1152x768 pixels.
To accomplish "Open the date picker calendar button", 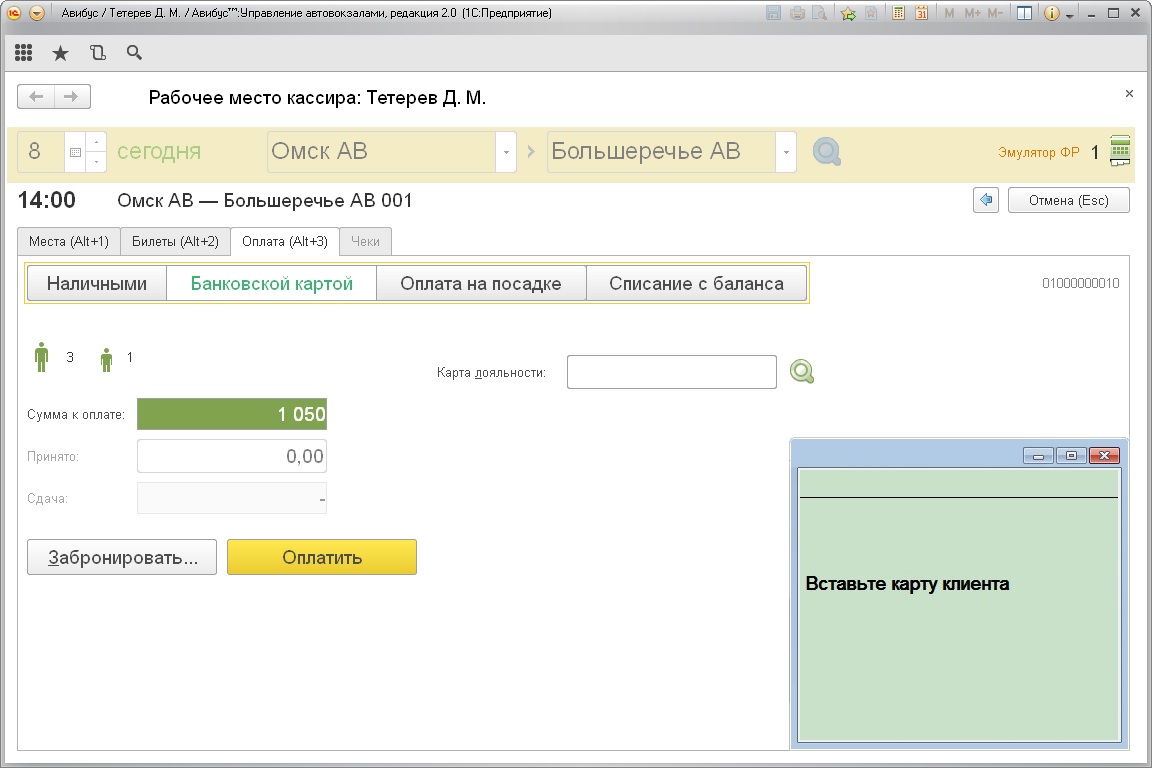I will 75,153.
